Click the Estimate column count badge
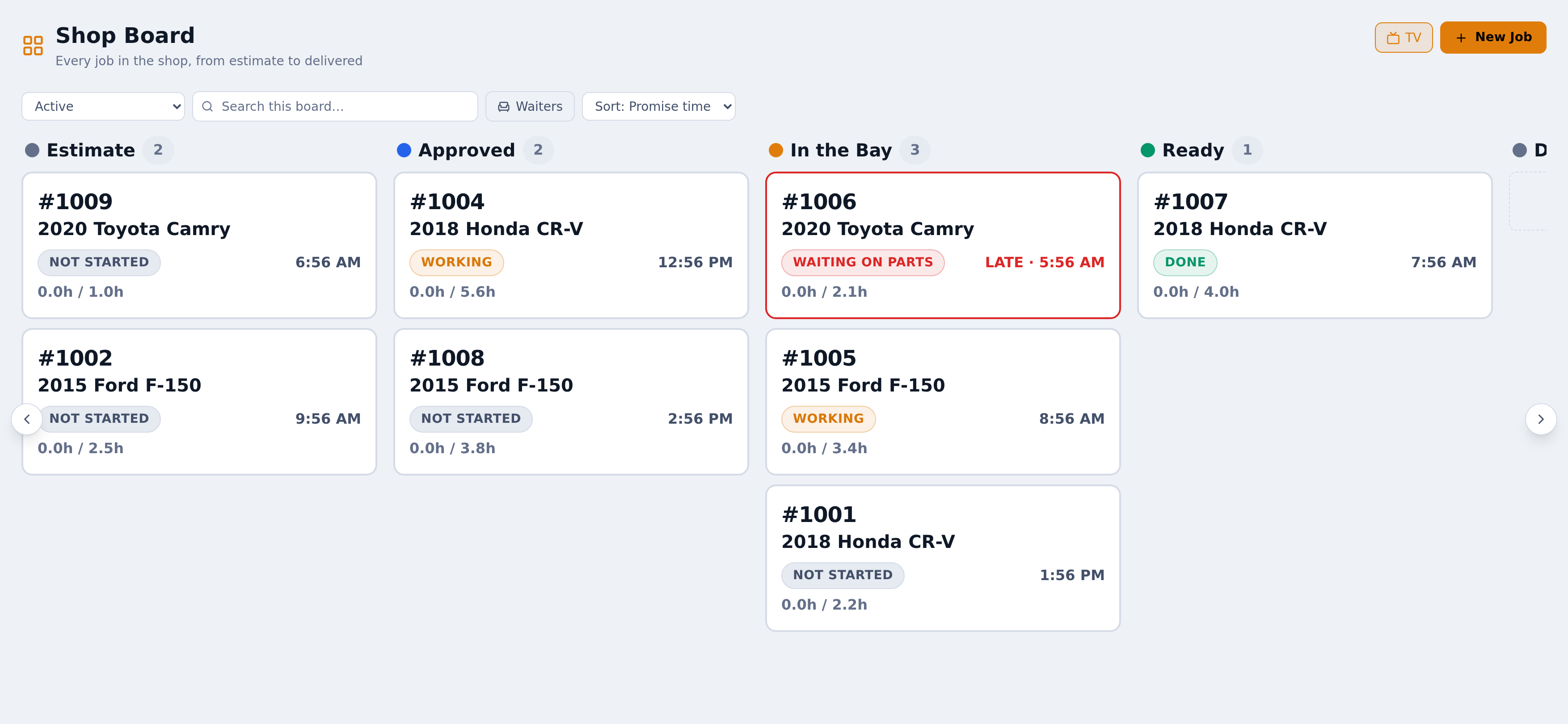 pos(158,150)
